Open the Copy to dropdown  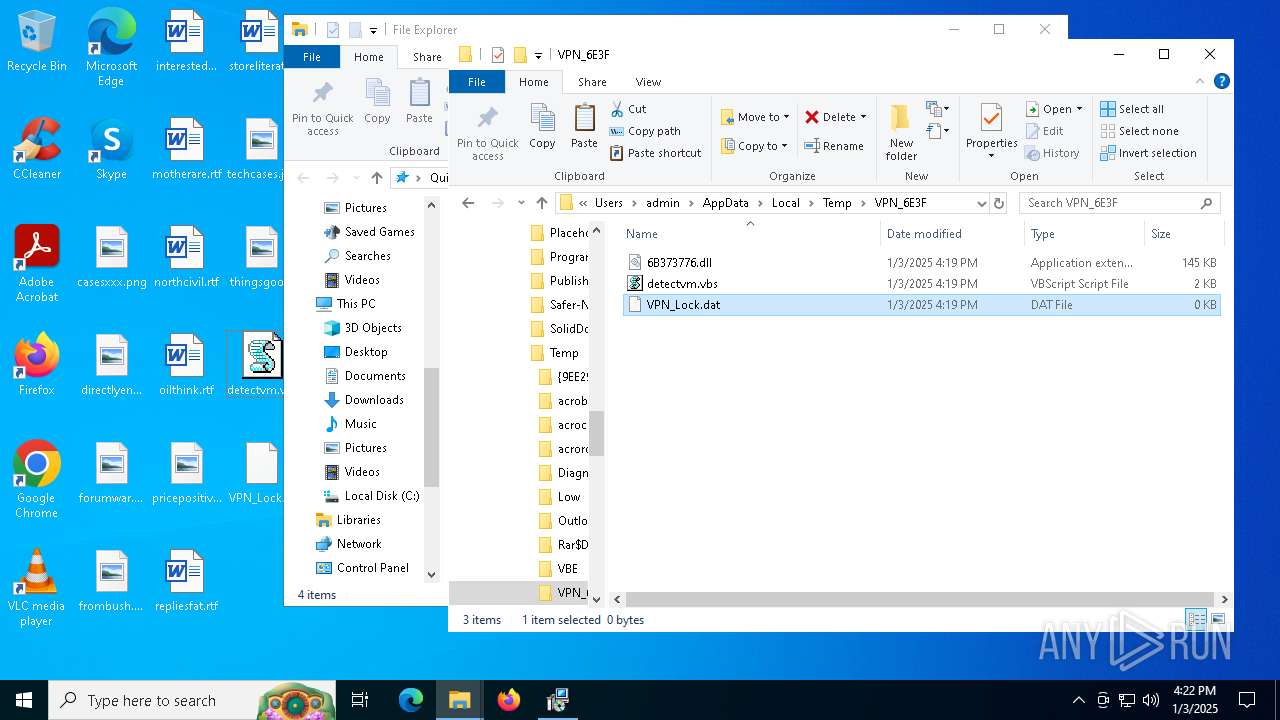[x=755, y=146]
